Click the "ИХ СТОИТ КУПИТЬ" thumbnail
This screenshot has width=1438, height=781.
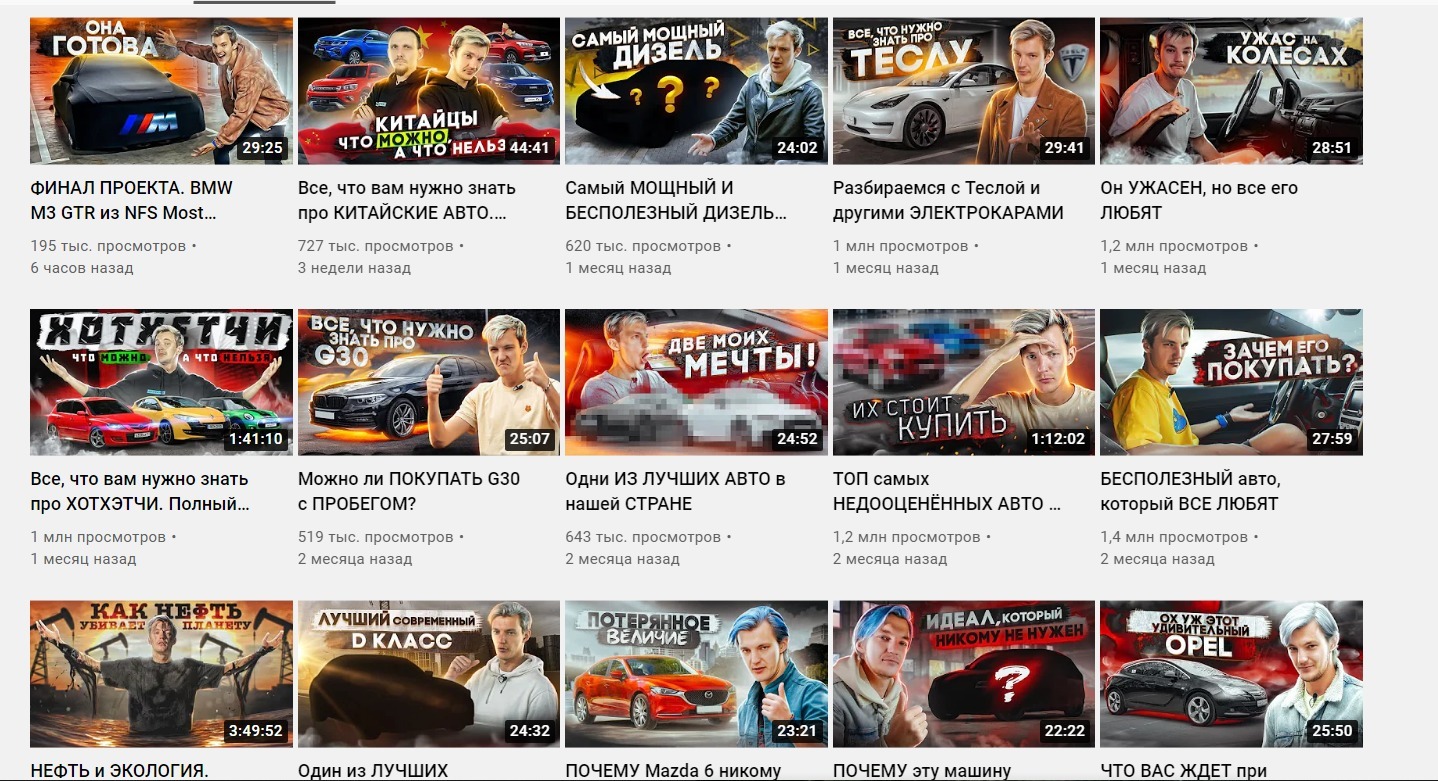[x=964, y=382]
